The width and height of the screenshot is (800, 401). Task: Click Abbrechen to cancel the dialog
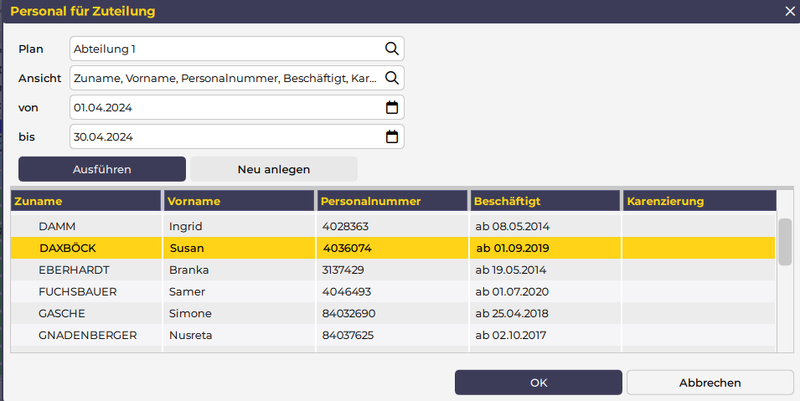pos(709,382)
